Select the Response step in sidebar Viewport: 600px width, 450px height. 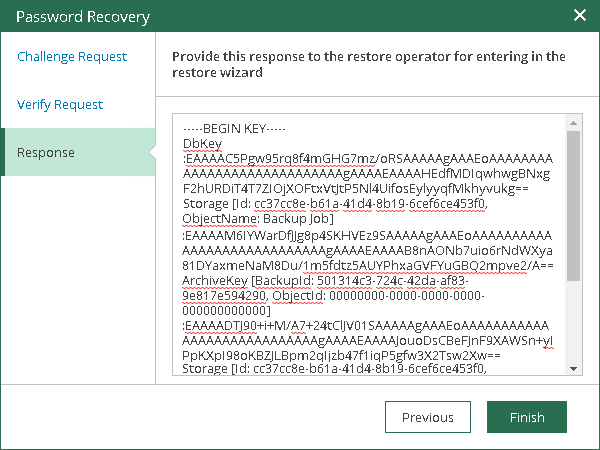[x=46, y=153]
